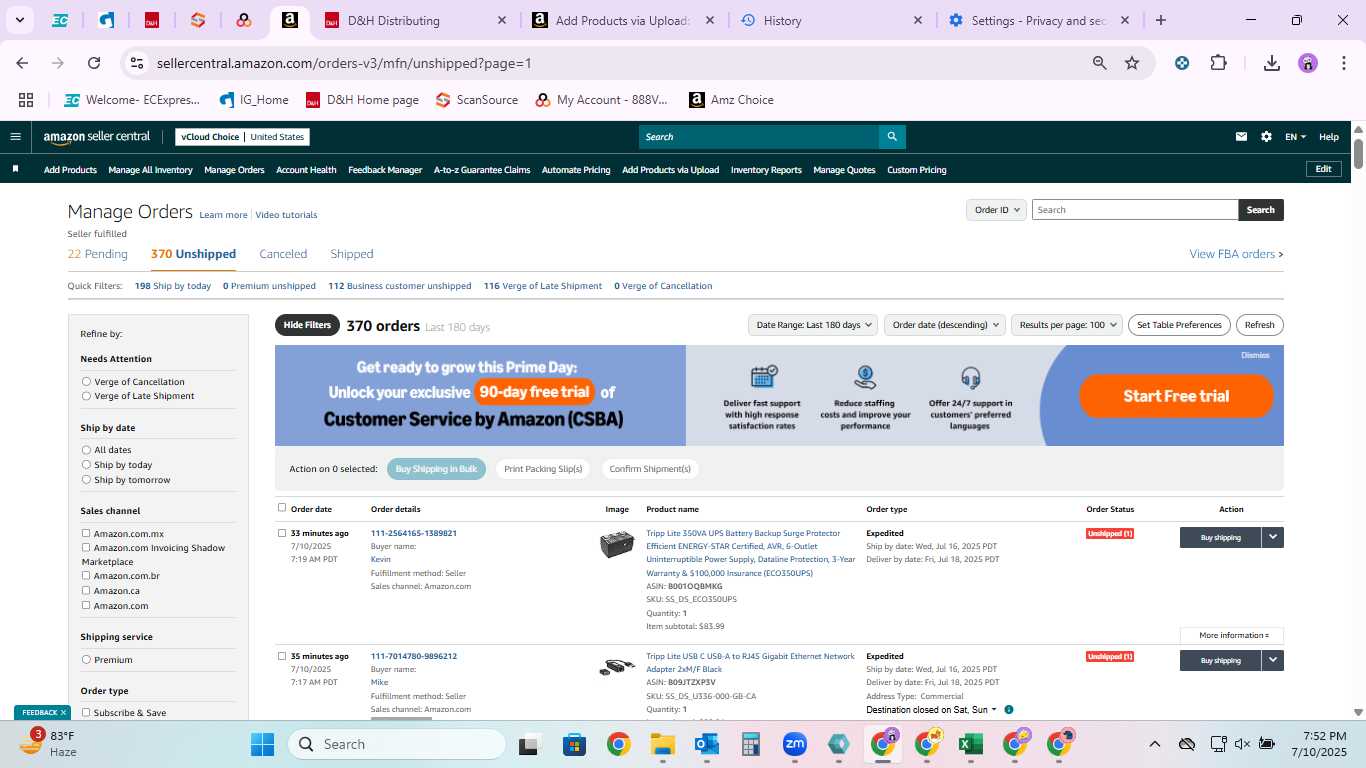Open File Explorer from taskbar
The width and height of the screenshot is (1366, 768).
[x=662, y=744]
